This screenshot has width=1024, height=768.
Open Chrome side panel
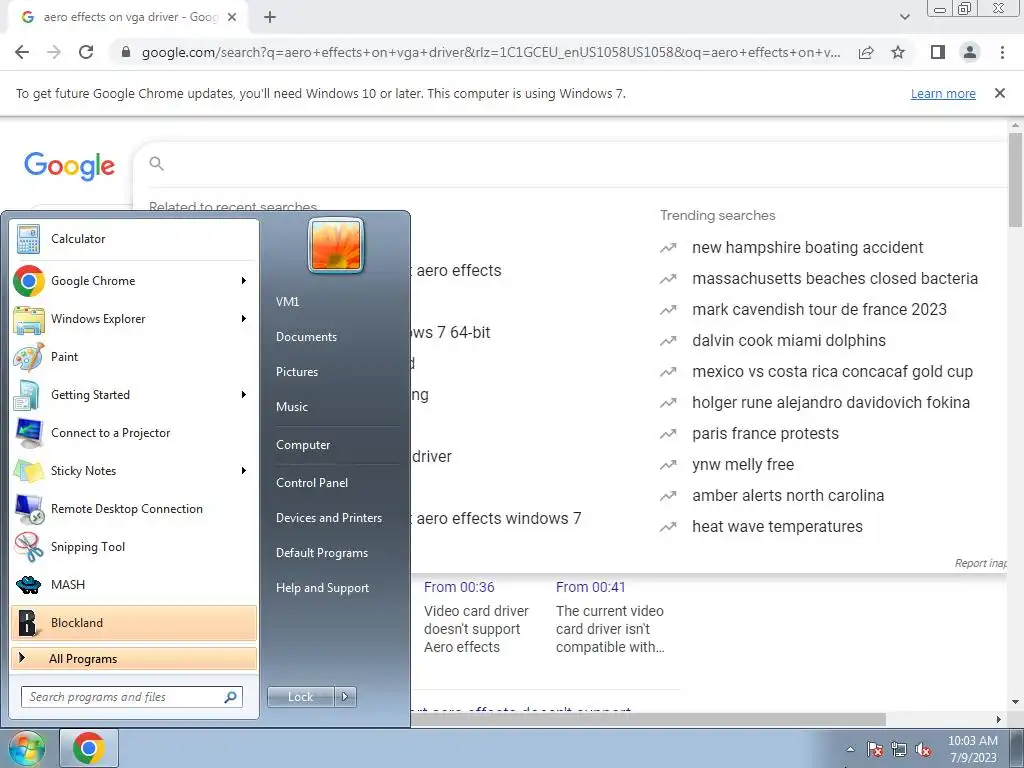pos(937,52)
